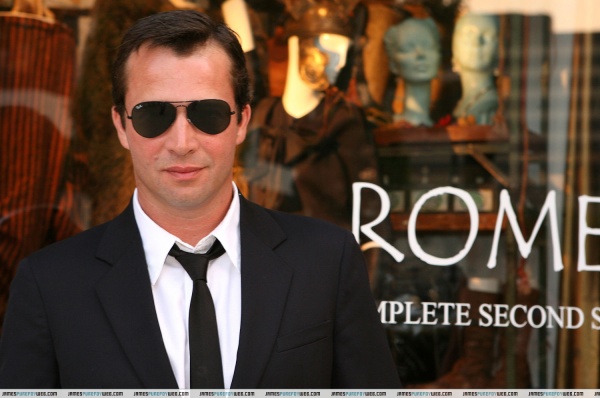
Task: Click the letter R in the ROME sign
Action: (377, 222)
